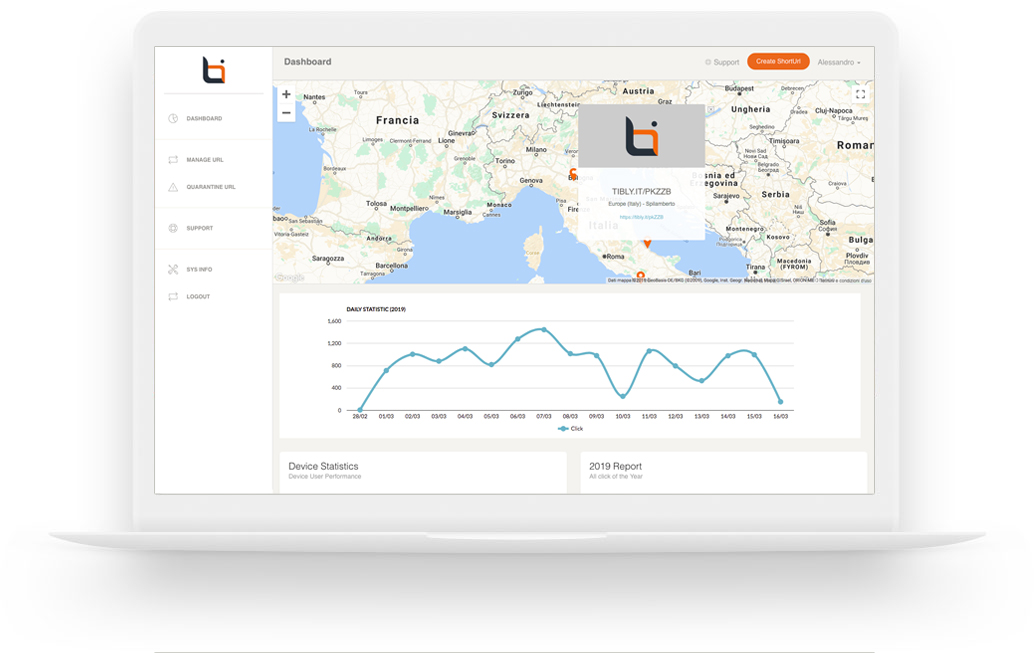
Task: Click the 10/03 low data point on the chart
Action: [623, 396]
